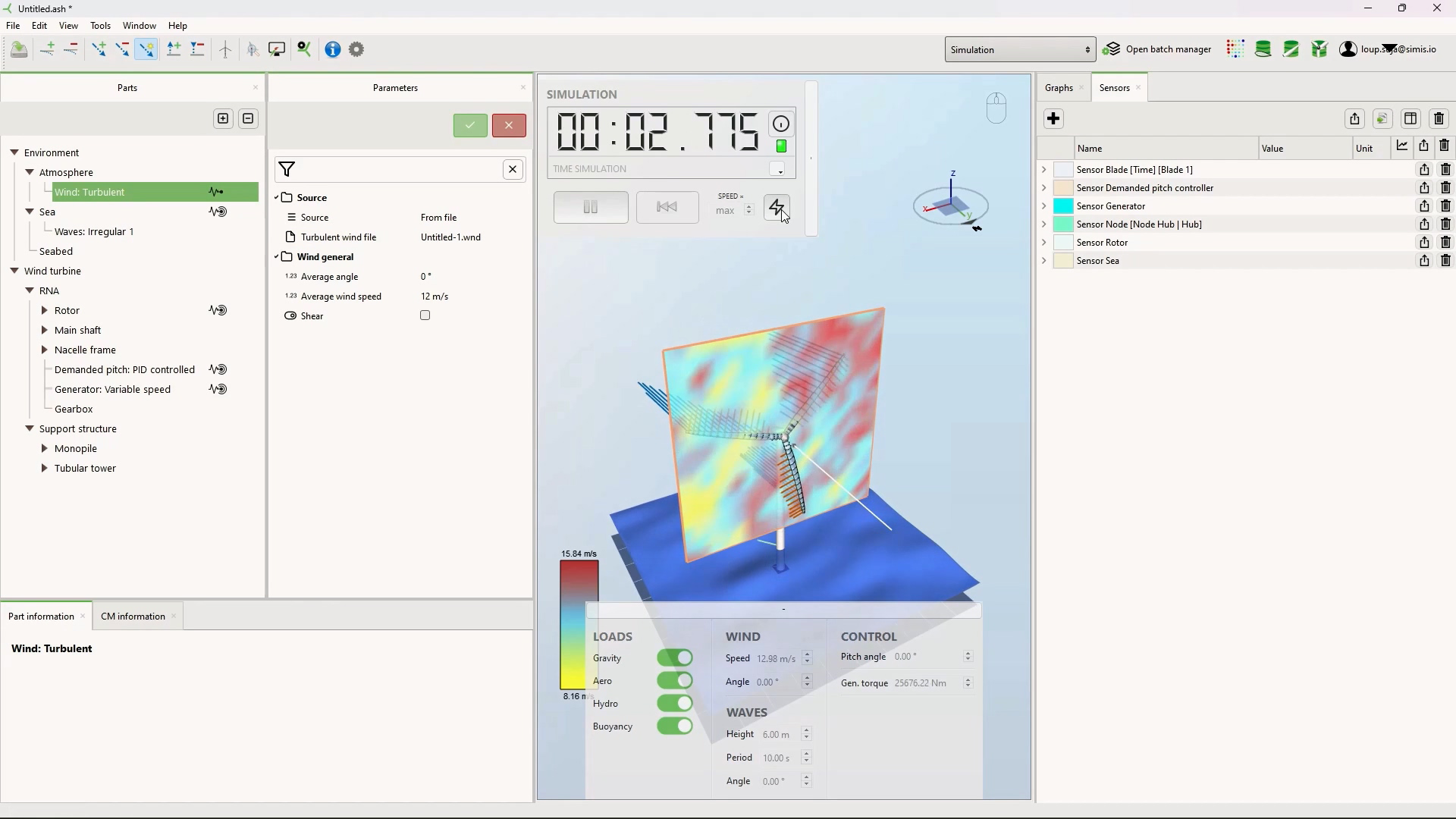Click the Sensor Node Hub green color swatch

1063,224
